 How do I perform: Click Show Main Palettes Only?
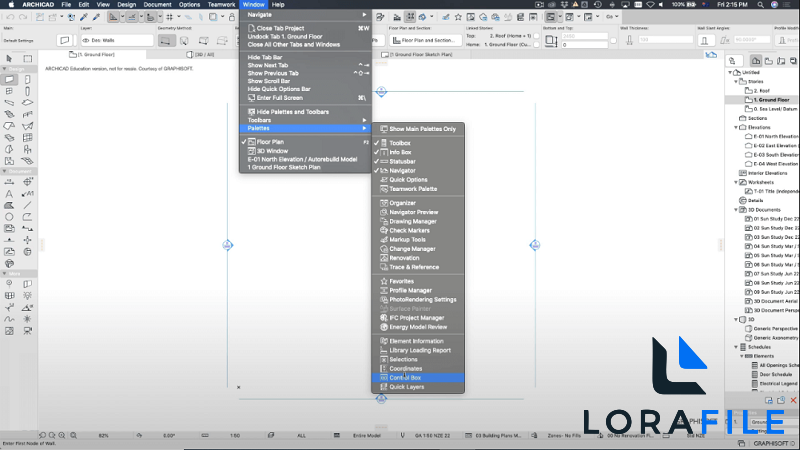(418, 129)
